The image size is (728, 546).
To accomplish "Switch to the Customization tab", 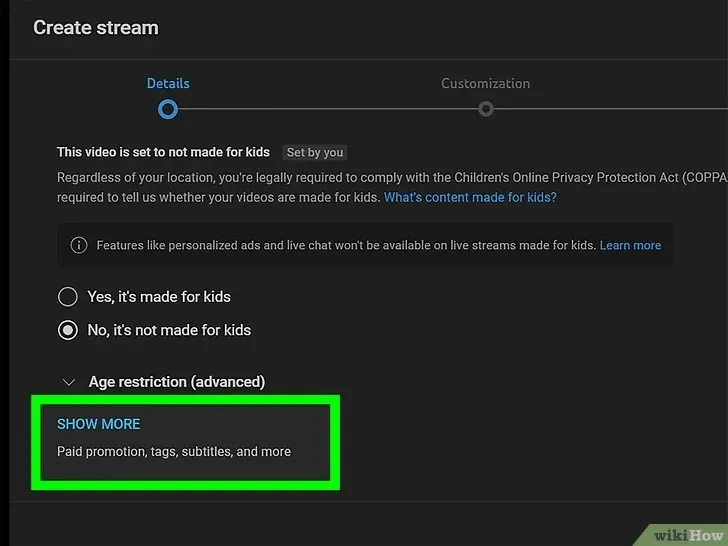I will coord(485,84).
